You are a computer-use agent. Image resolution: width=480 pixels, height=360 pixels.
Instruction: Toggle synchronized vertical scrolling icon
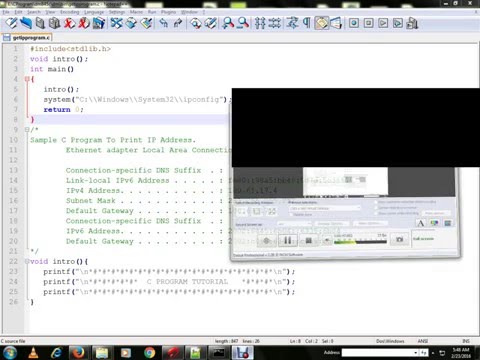[x=260, y=23]
